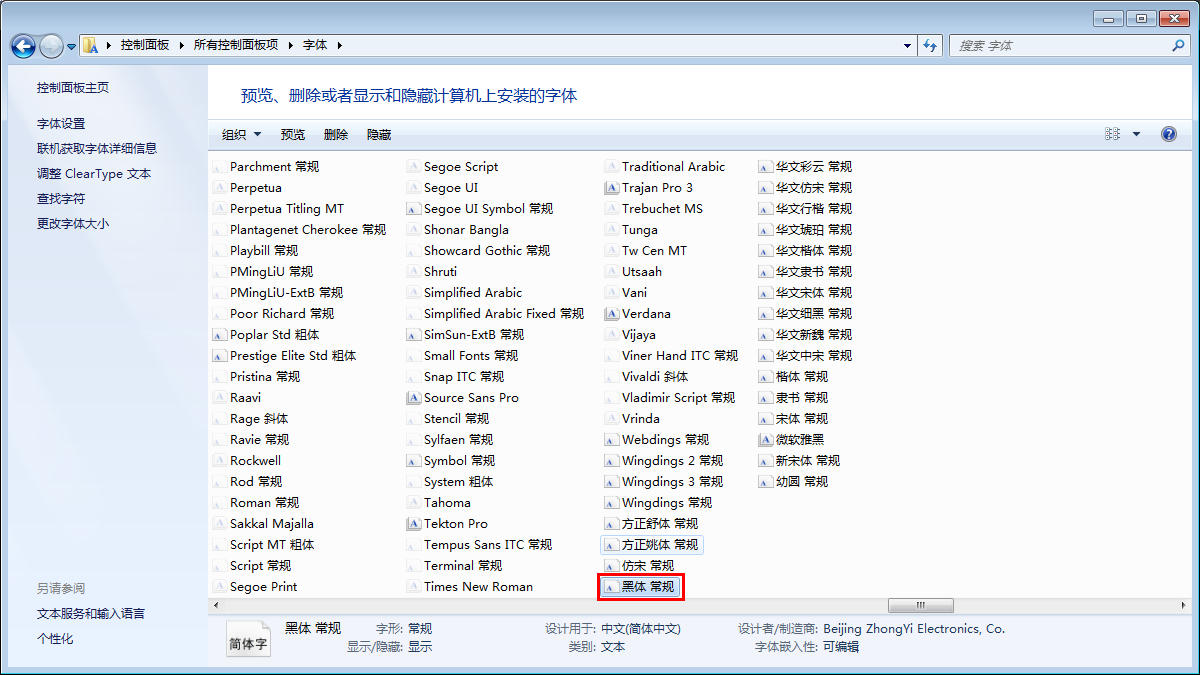Image resolution: width=1200 pixels, height=675 pixels.
Task: Click the scrollbar left arrow
Action: [x=215, y=606]
